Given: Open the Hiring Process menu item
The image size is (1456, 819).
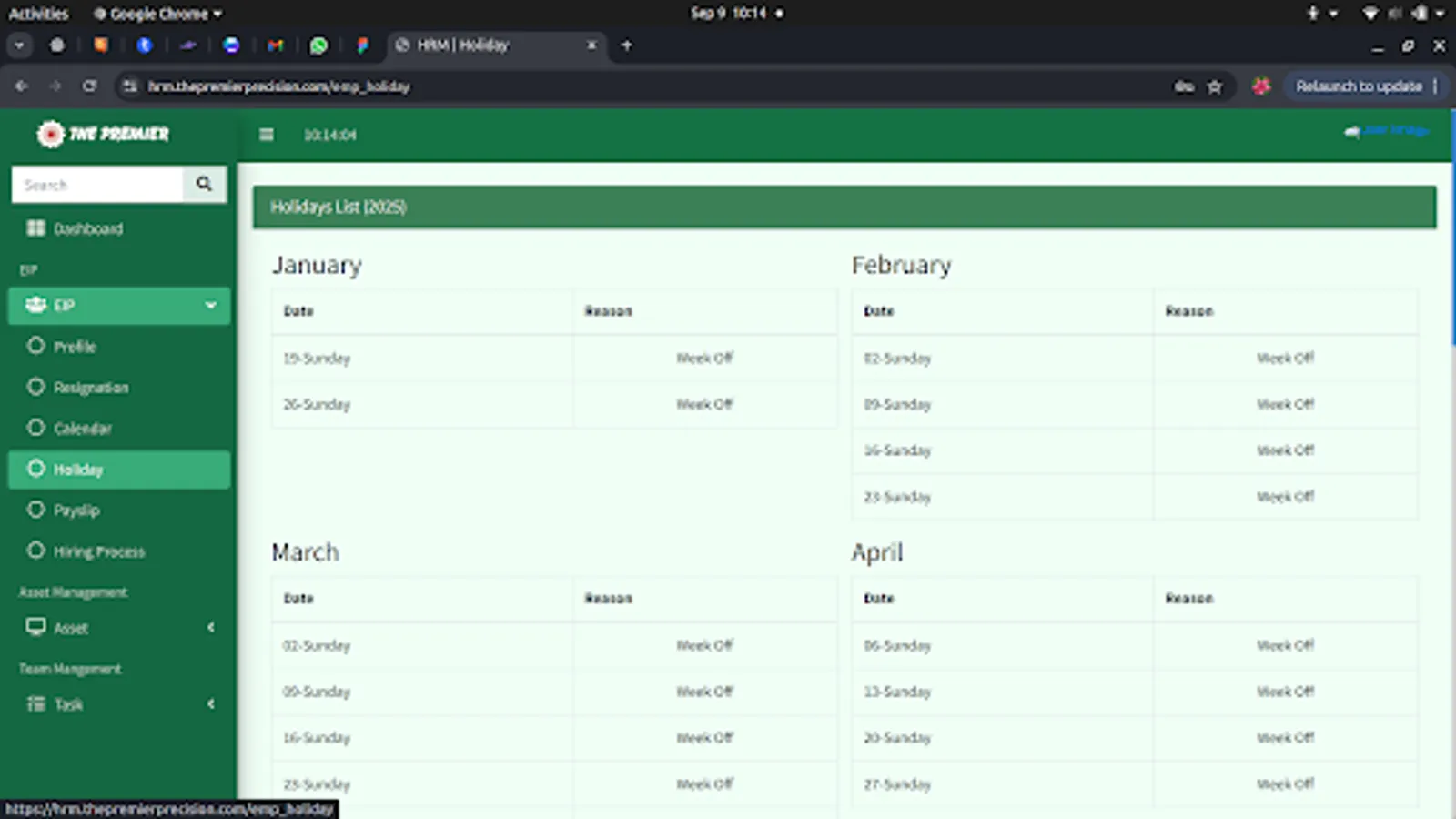Looking at the screenshot, I should [x=99, y=551].
